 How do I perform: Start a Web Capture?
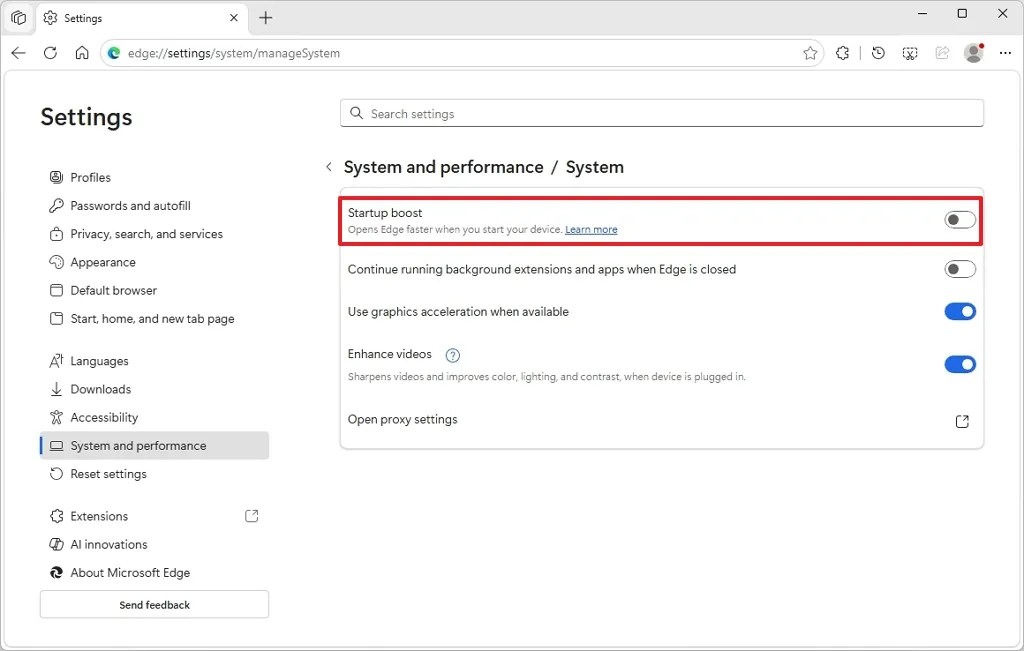point(910,53)
